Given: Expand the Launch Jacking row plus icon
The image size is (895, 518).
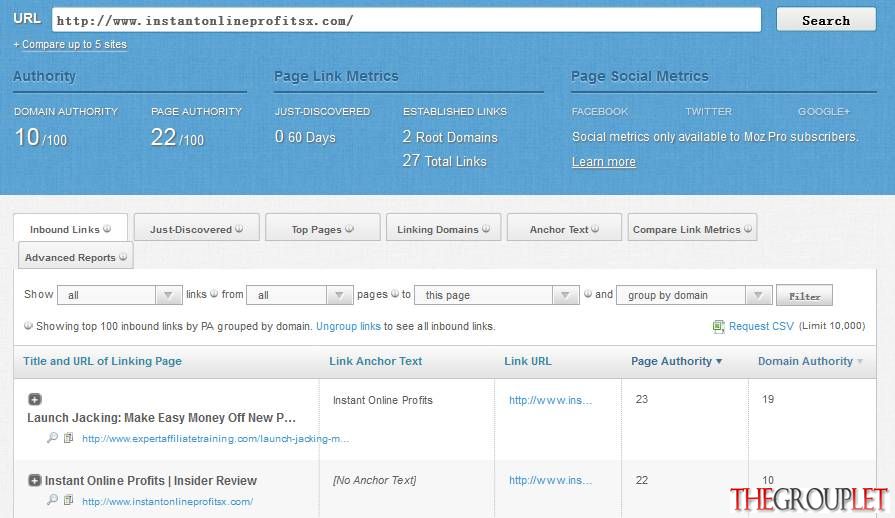Looking at the screenshot, I should coord(35,399).
